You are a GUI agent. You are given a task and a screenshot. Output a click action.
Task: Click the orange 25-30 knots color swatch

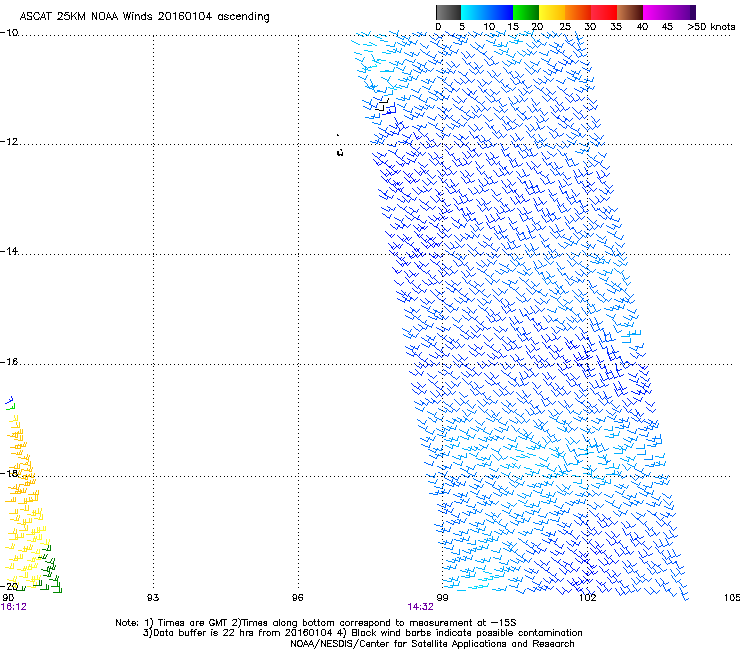pos(578,12)
